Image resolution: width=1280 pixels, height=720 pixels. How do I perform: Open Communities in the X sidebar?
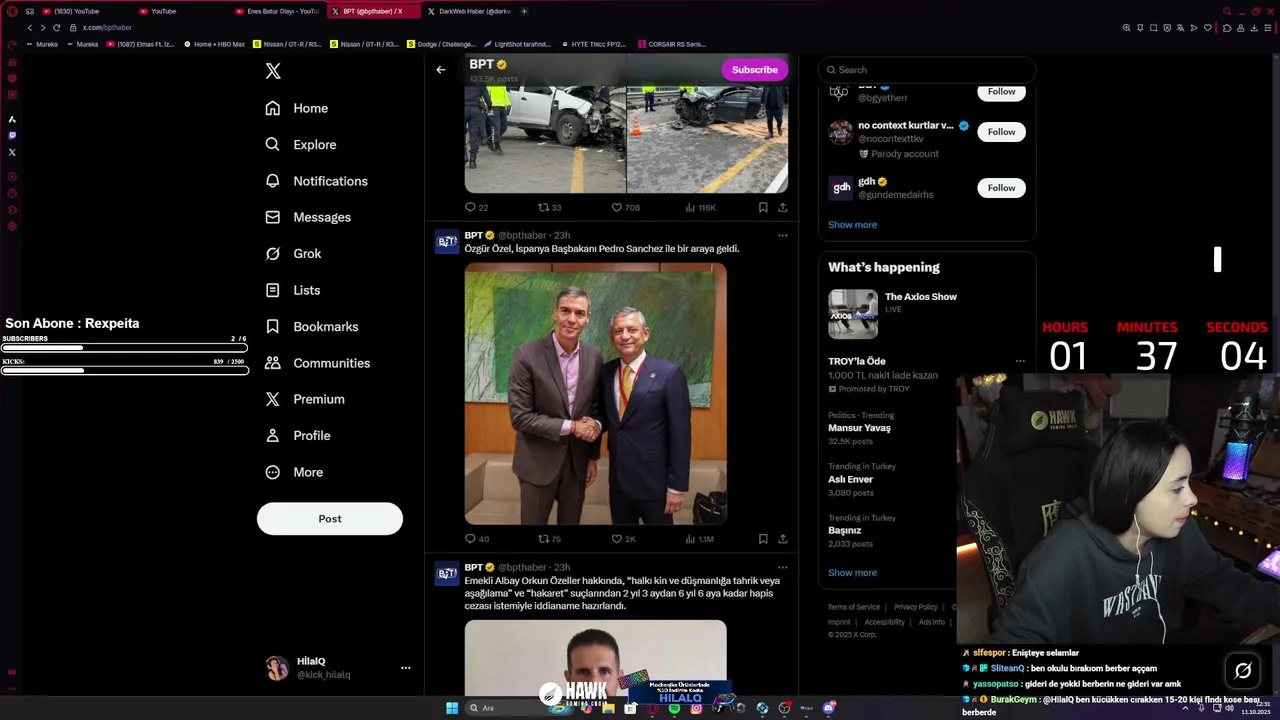coord(318,363)
